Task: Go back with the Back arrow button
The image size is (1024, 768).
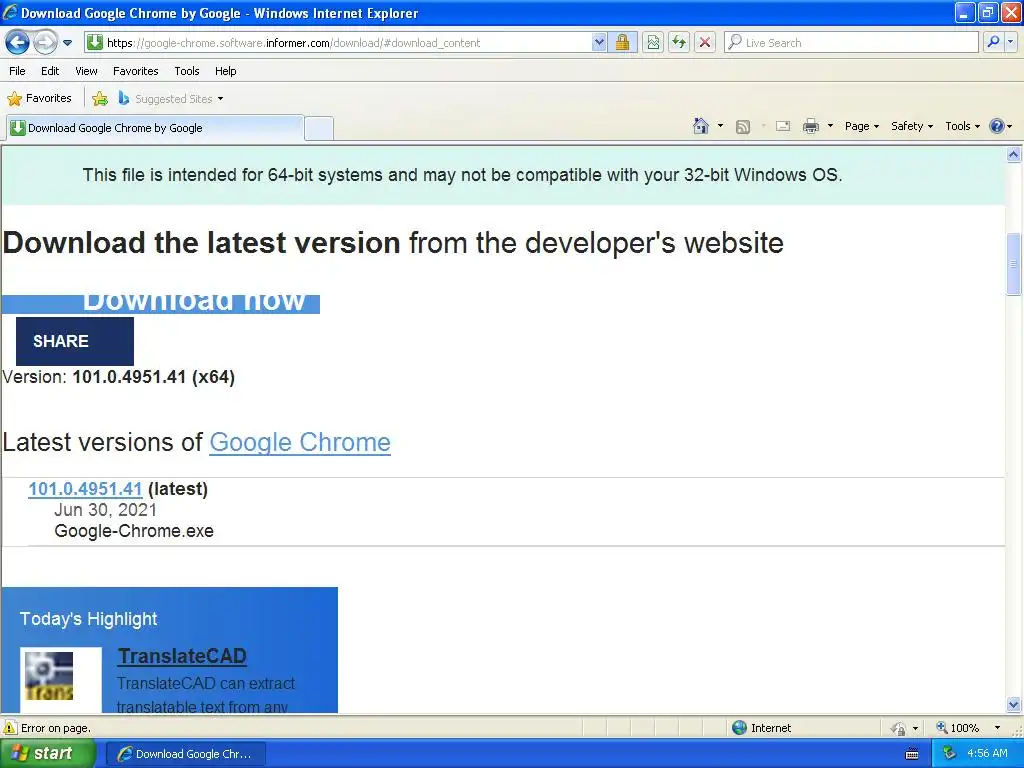Action: pos(18,43)
